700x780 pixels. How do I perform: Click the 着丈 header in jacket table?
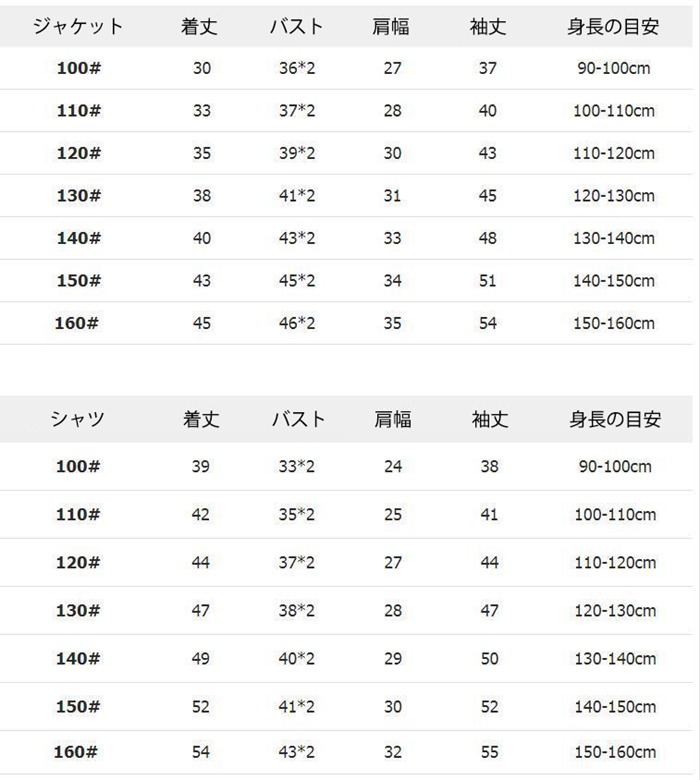202,27
